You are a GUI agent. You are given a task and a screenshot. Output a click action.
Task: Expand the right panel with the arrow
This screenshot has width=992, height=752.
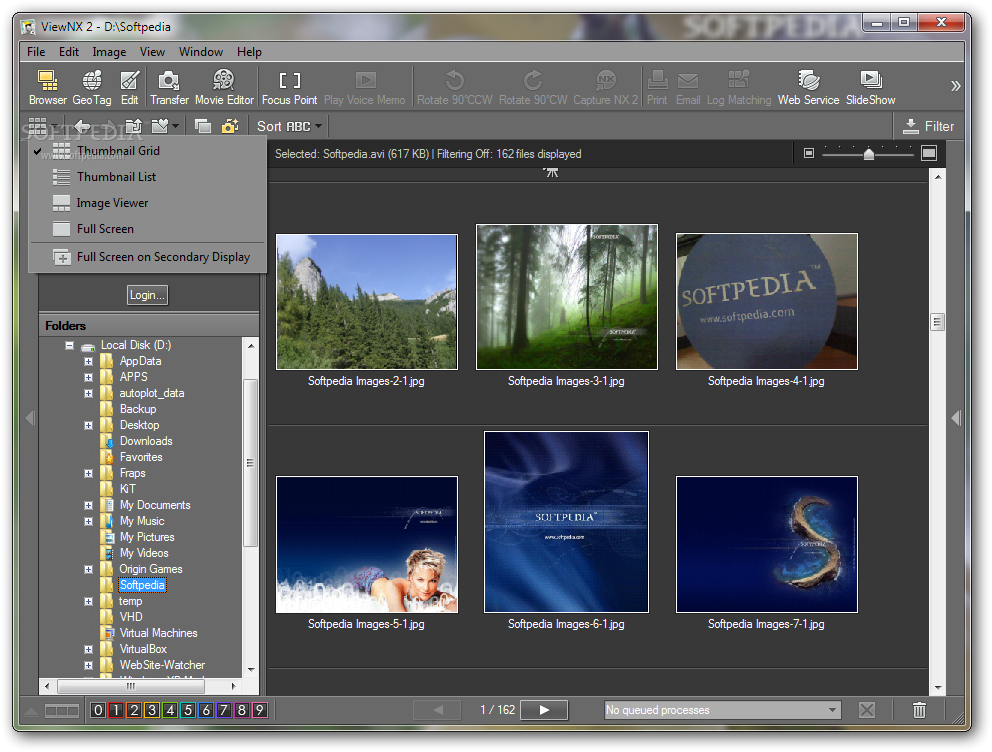tap(956, 418)
